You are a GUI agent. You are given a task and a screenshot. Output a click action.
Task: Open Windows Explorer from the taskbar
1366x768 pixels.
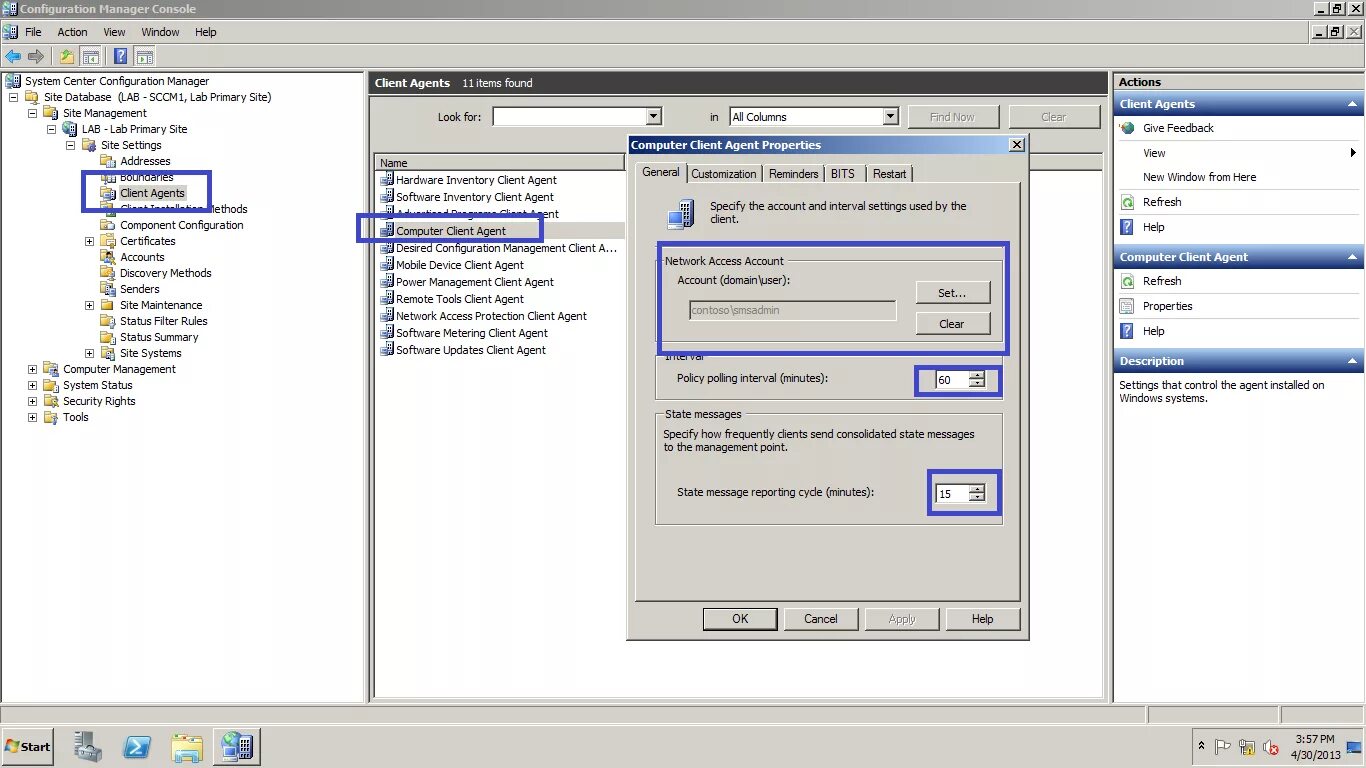(187, 747)
